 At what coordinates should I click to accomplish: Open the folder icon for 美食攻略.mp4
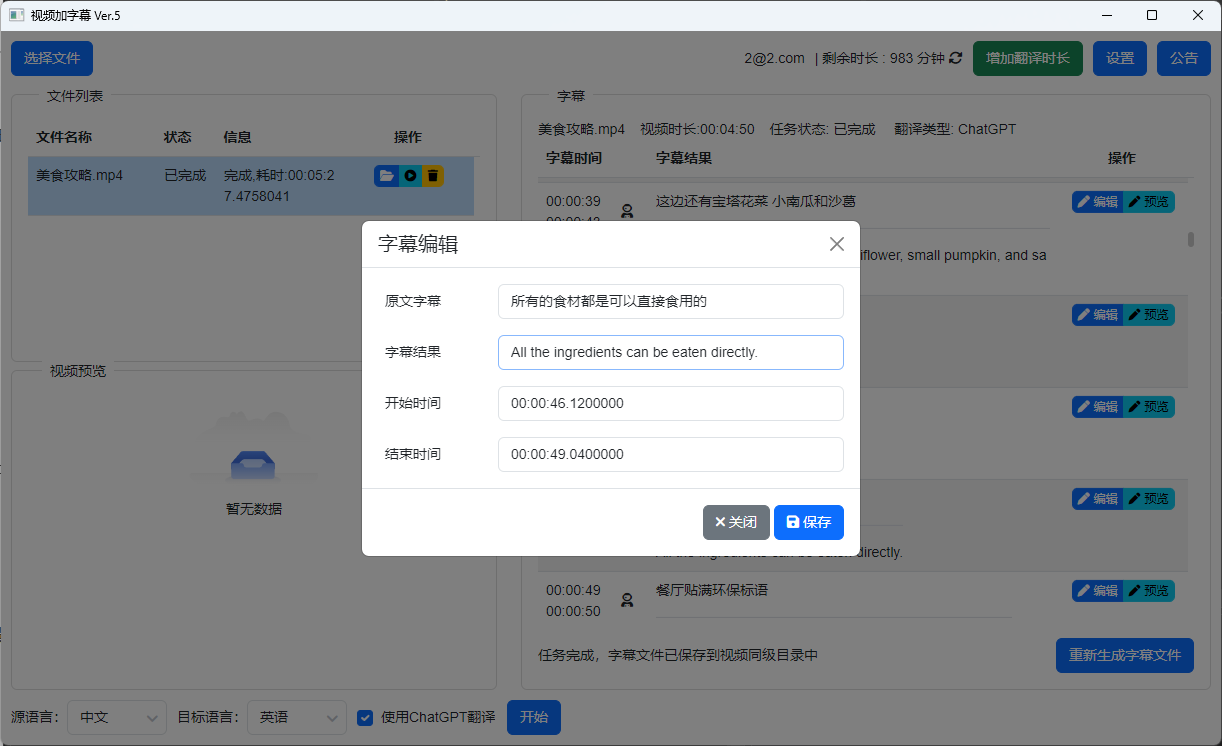click(x=386, y=175)
